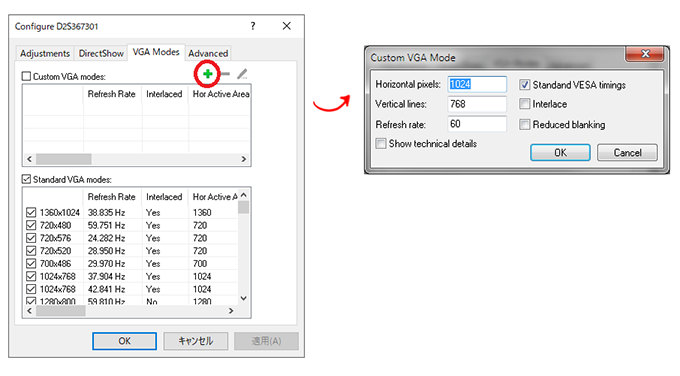Viewport: 680px width, 376px height.
Task: Click the 700 Hor Active value
Action: tap(200, 264)
